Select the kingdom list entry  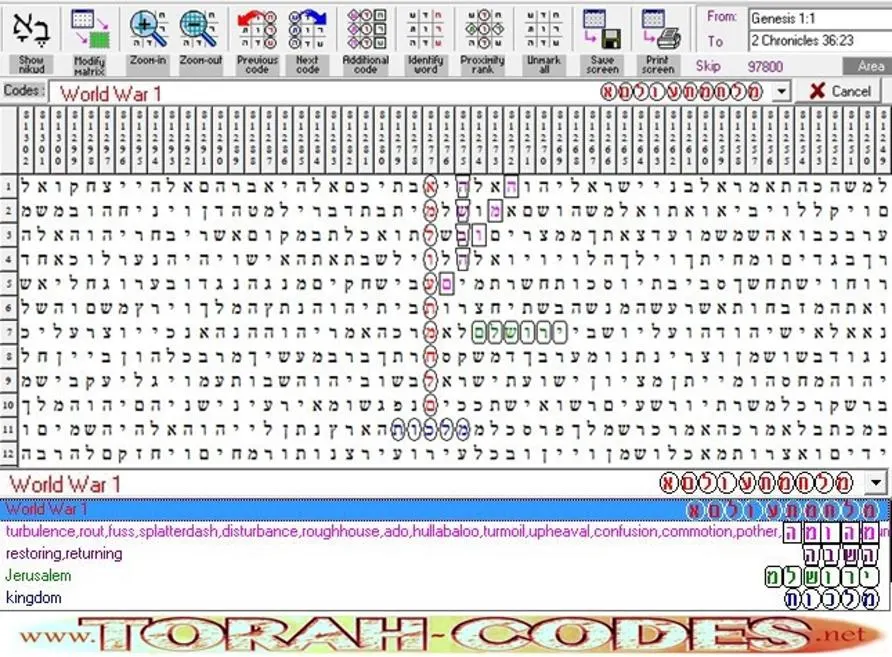444,598
